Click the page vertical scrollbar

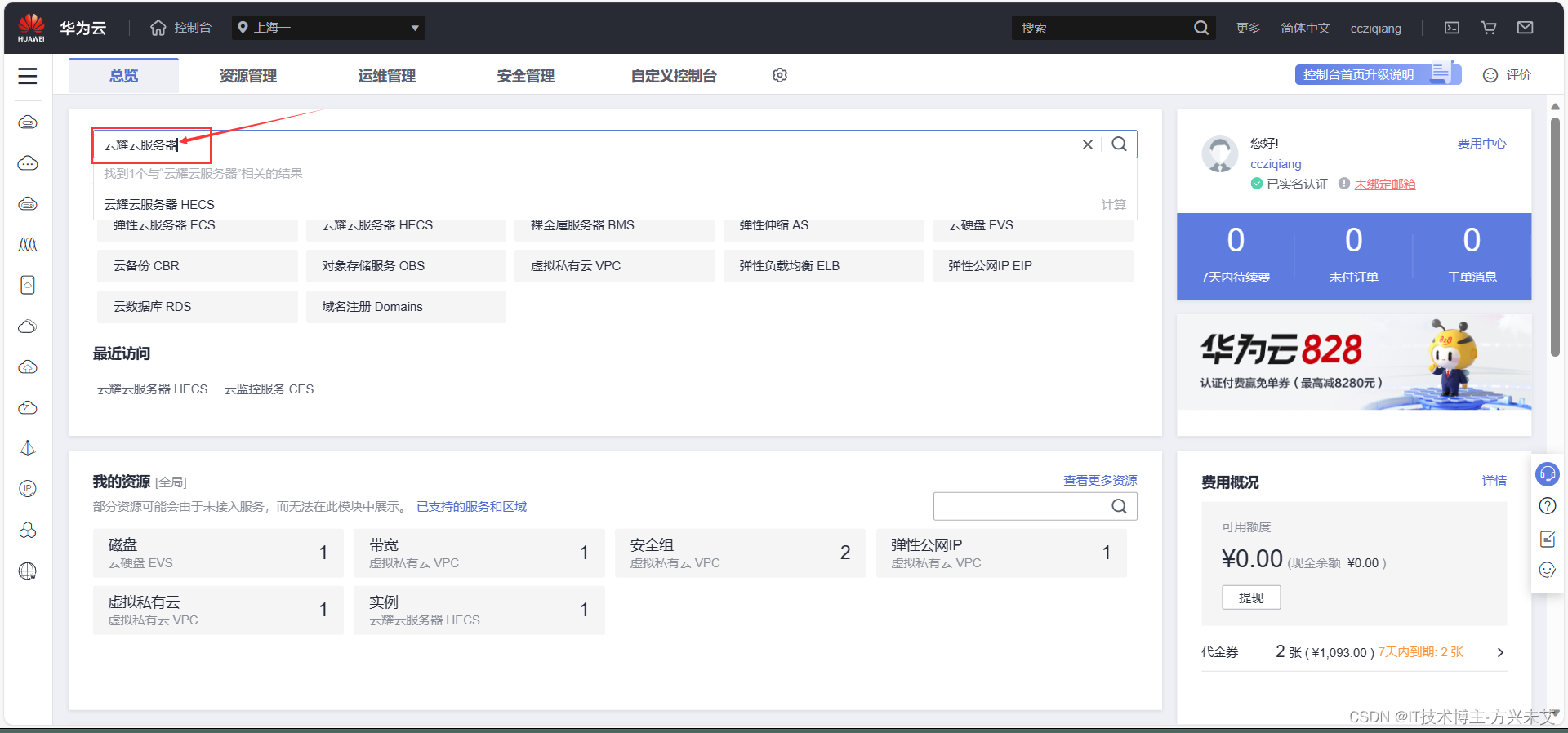tap(1555, 237)
